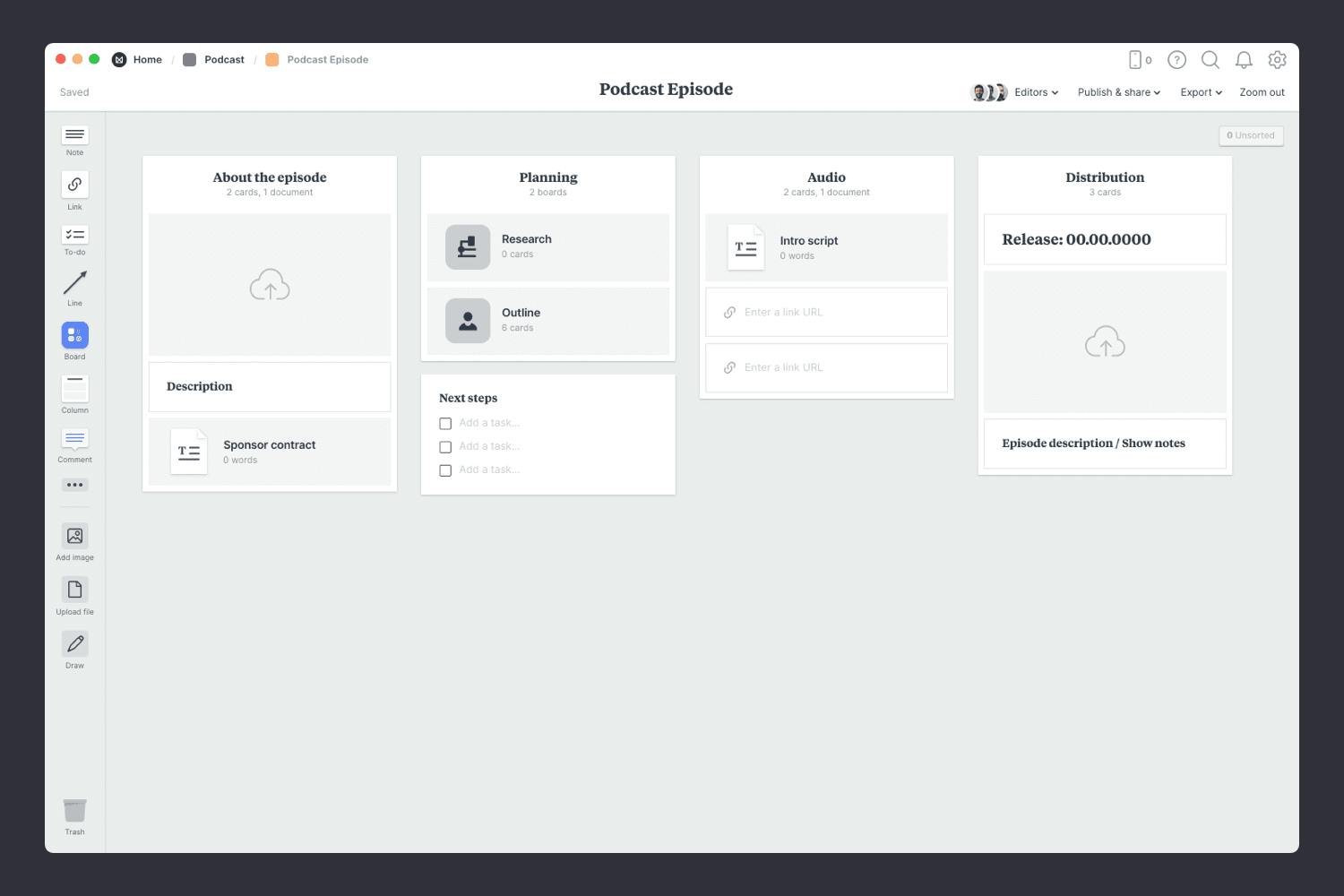Open the Export dropdown menu
The image size is (1344, 896).
(1201, 92)
